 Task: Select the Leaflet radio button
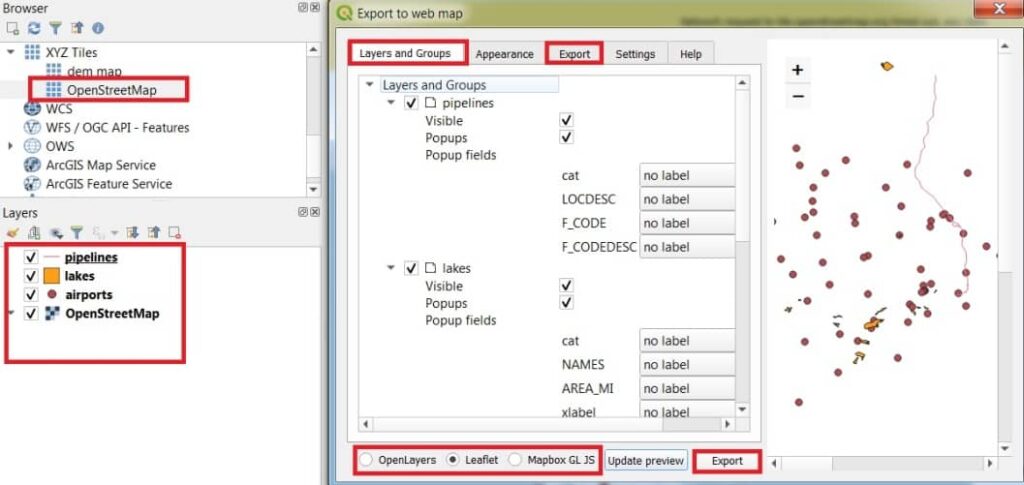tap(453, 460)
